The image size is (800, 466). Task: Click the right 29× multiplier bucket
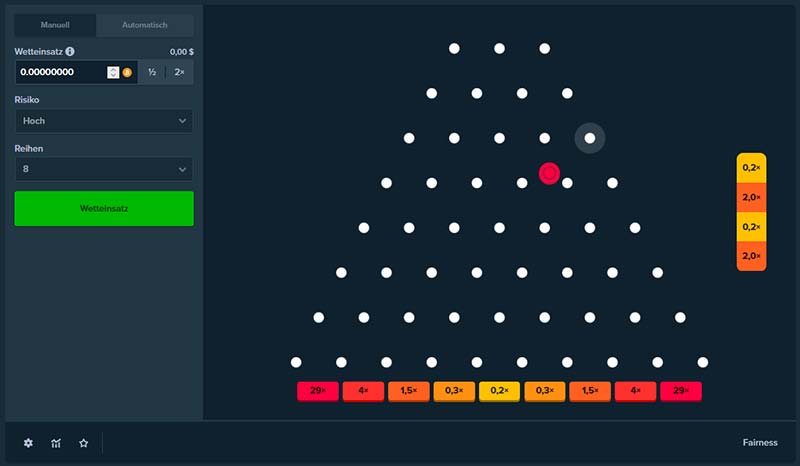click(x=681, y=391)
